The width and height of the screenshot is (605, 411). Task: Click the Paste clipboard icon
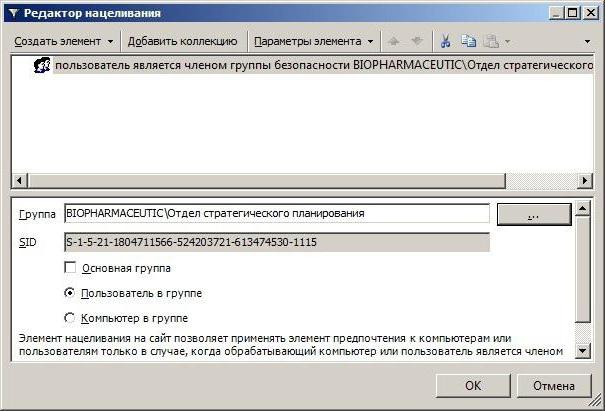tap(491, 41)
